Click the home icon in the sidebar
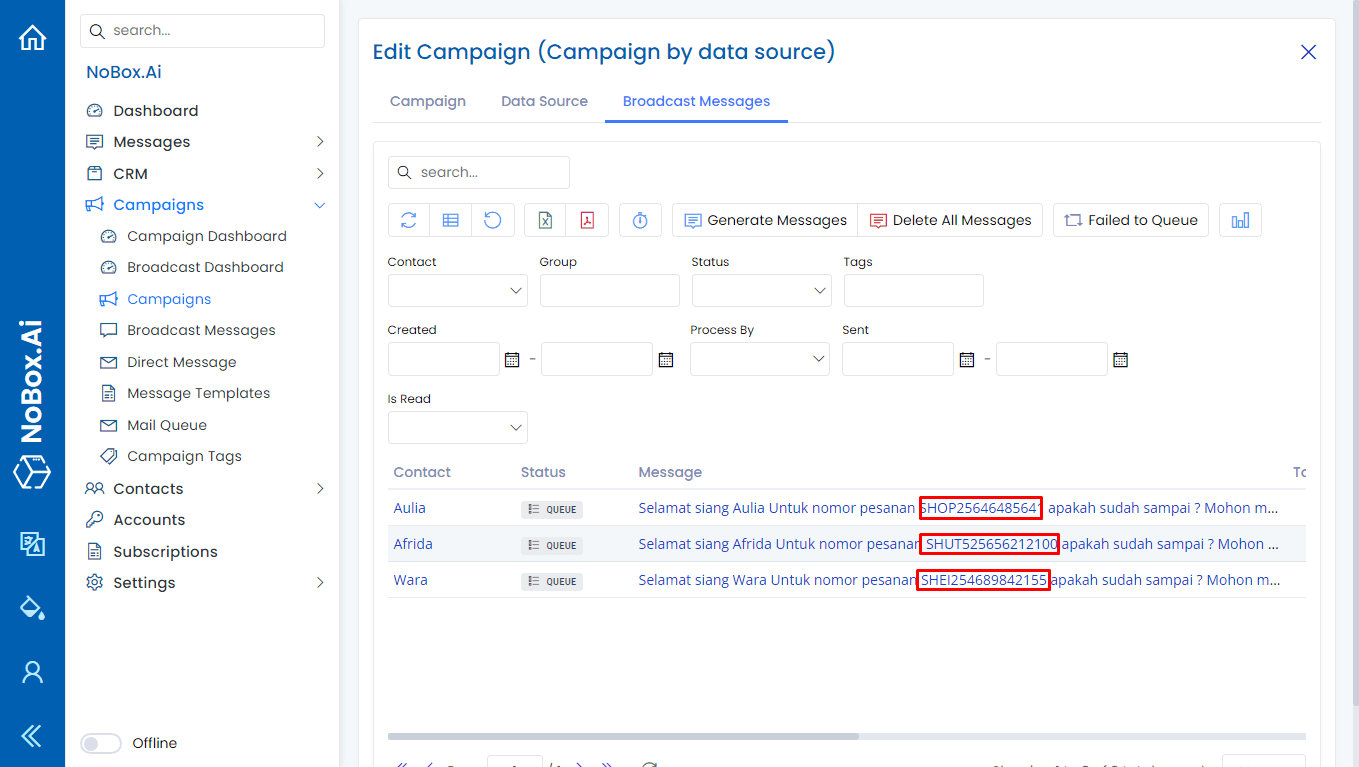The image size is (1359, 767). coord(32,36)
